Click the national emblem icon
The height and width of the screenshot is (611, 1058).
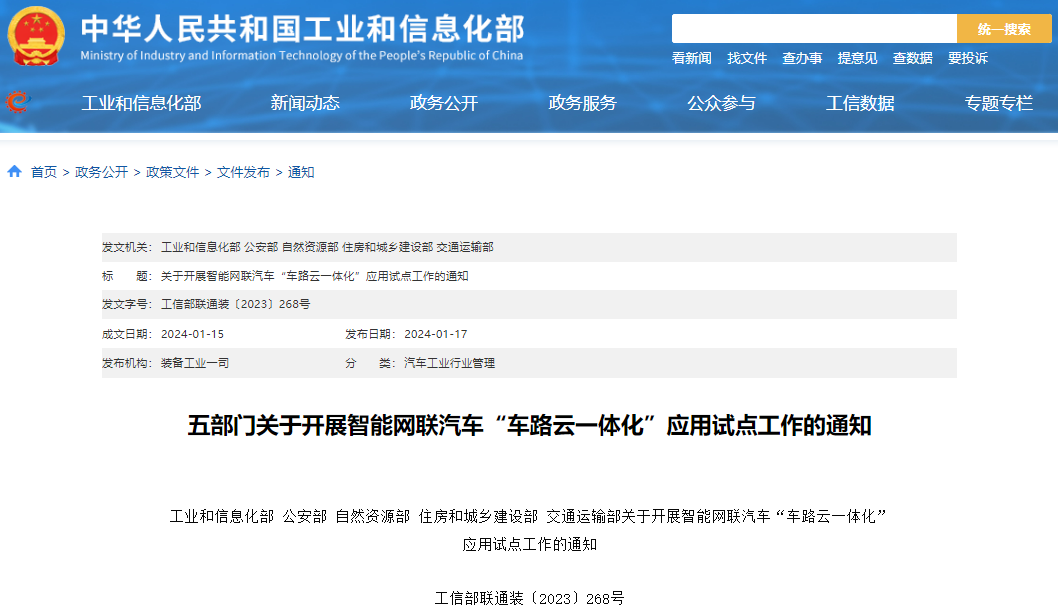34,36
